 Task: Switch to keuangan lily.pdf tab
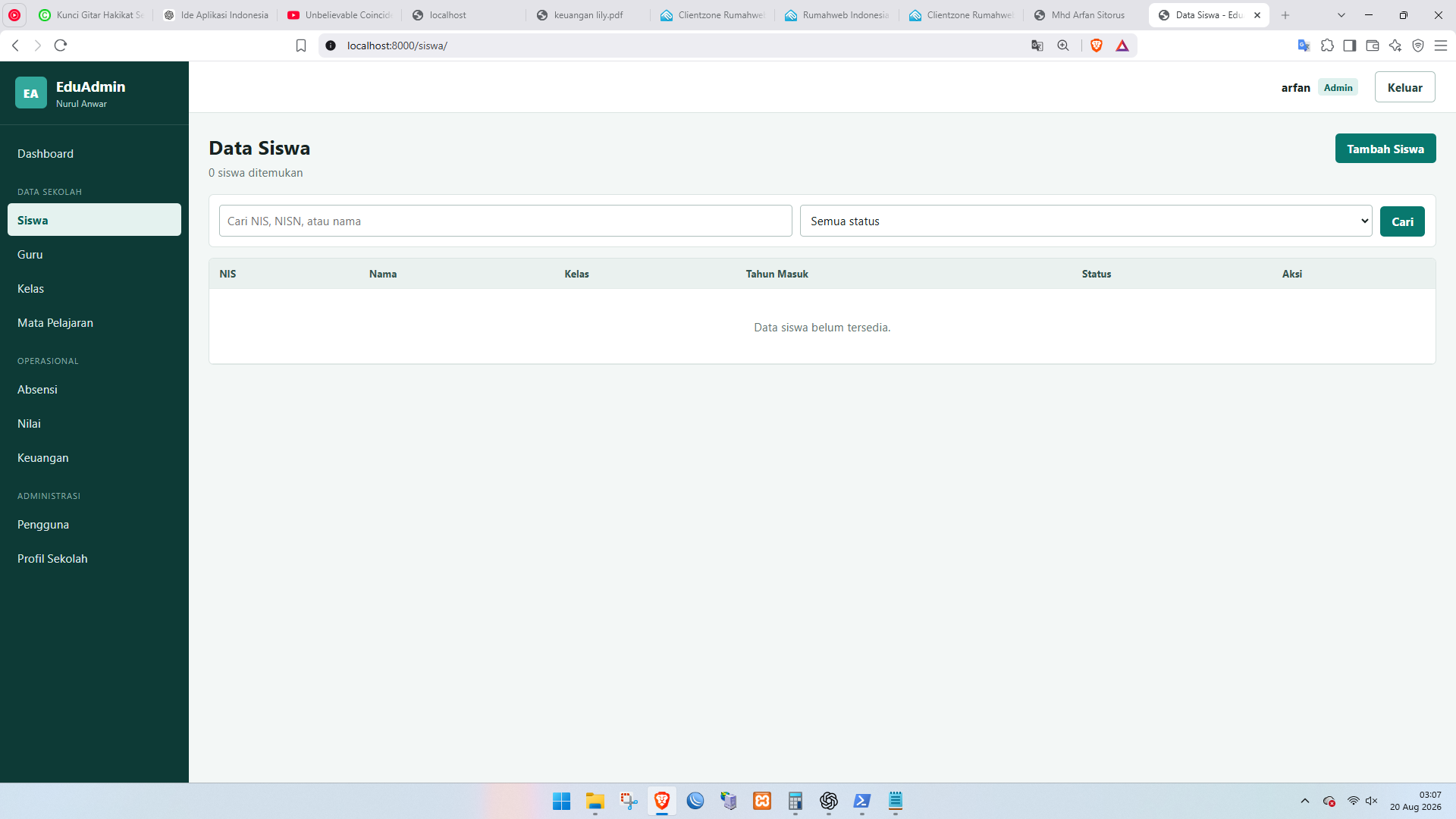[x=588, y=15]
